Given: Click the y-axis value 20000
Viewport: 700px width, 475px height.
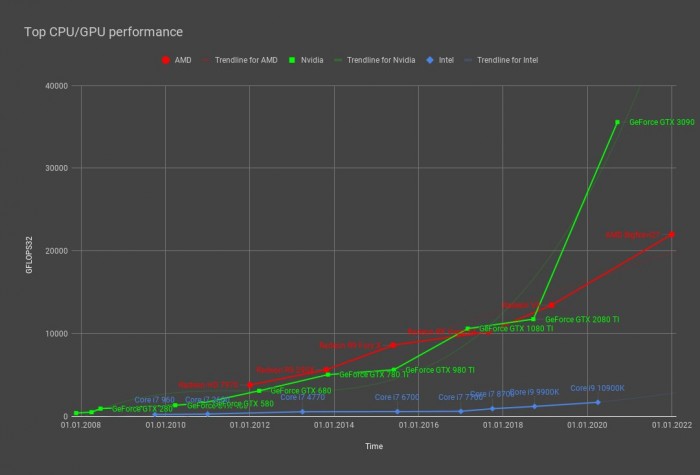Looking at the screenshot, I should [57, 251].
